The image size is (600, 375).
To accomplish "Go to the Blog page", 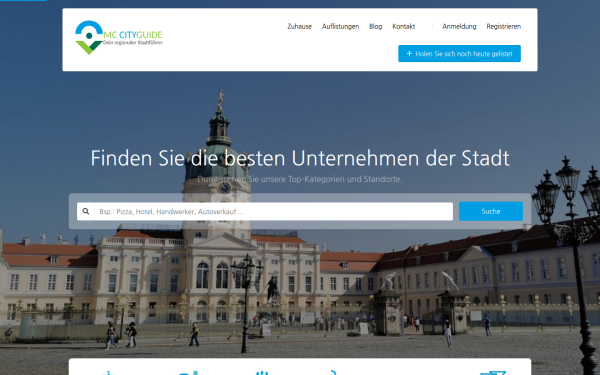I will [x=375, y=26].
